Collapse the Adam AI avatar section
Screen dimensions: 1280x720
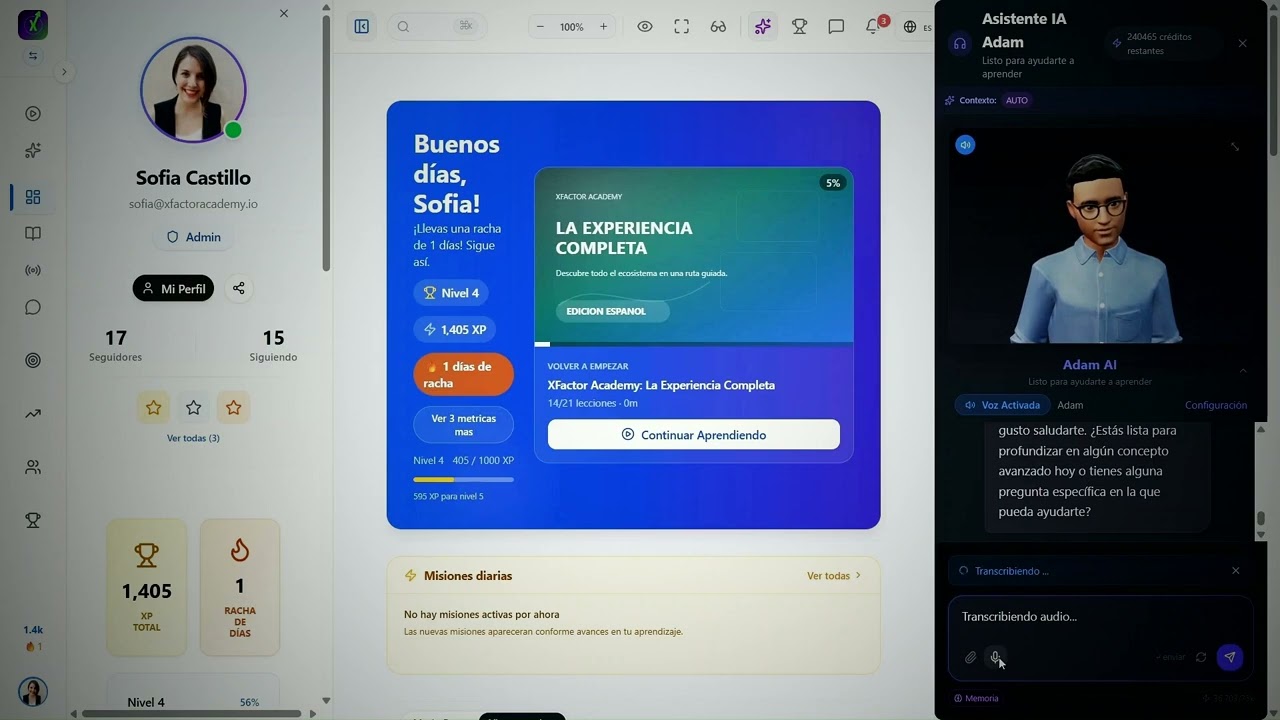point(1243,371)
